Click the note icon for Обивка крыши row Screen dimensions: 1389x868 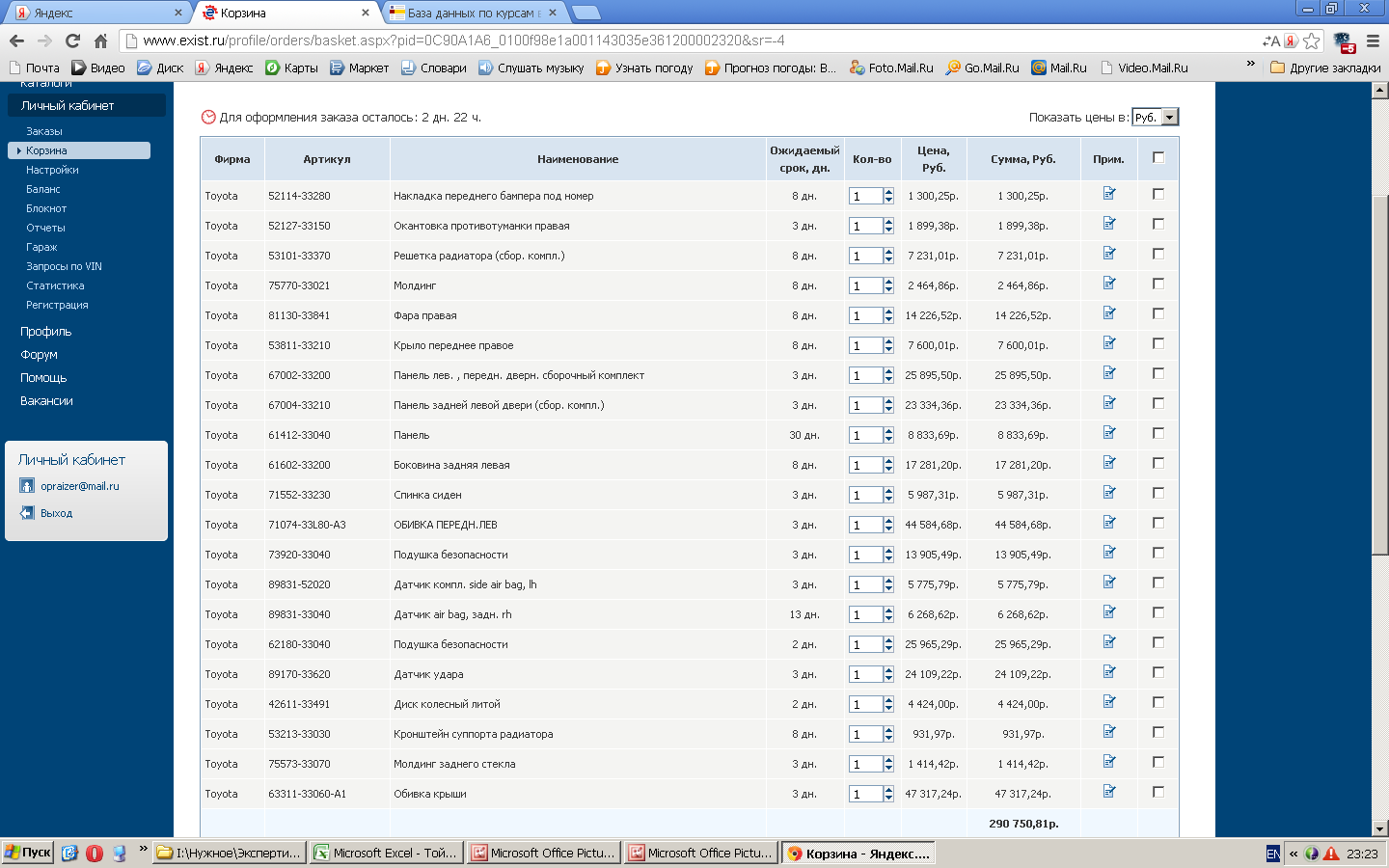point(1109,792)
